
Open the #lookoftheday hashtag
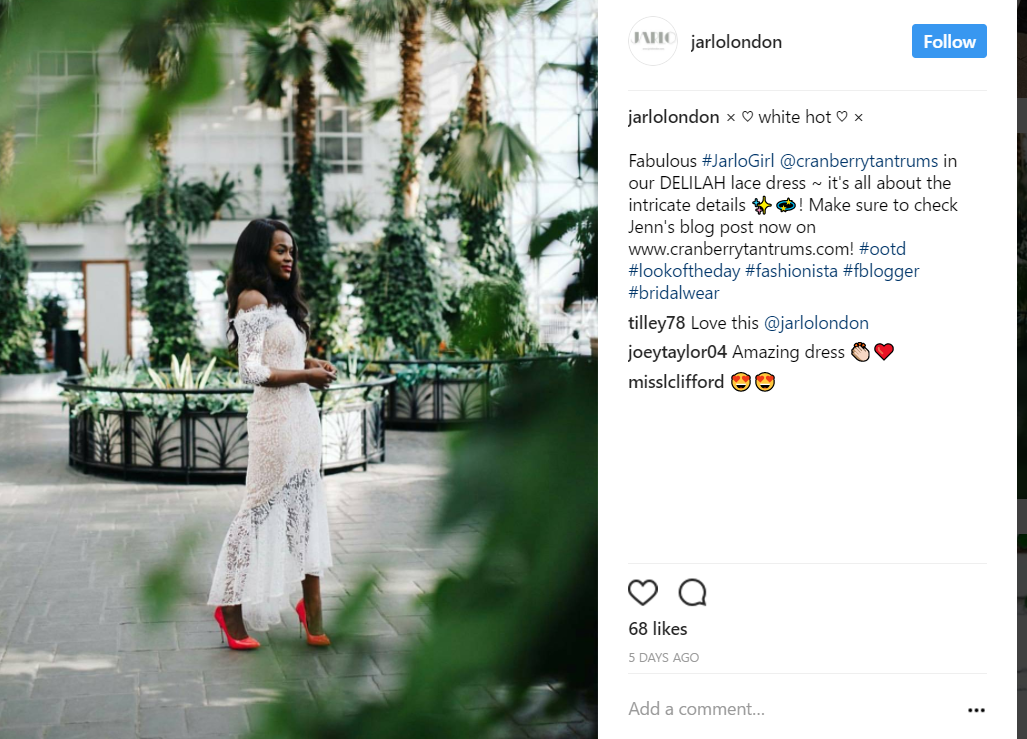pos(684,271)
